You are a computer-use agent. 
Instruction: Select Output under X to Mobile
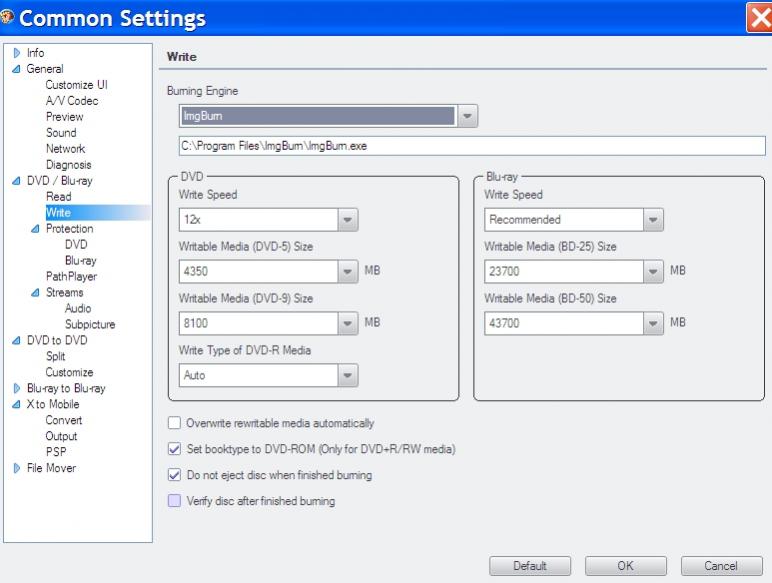tap(62, 436)
